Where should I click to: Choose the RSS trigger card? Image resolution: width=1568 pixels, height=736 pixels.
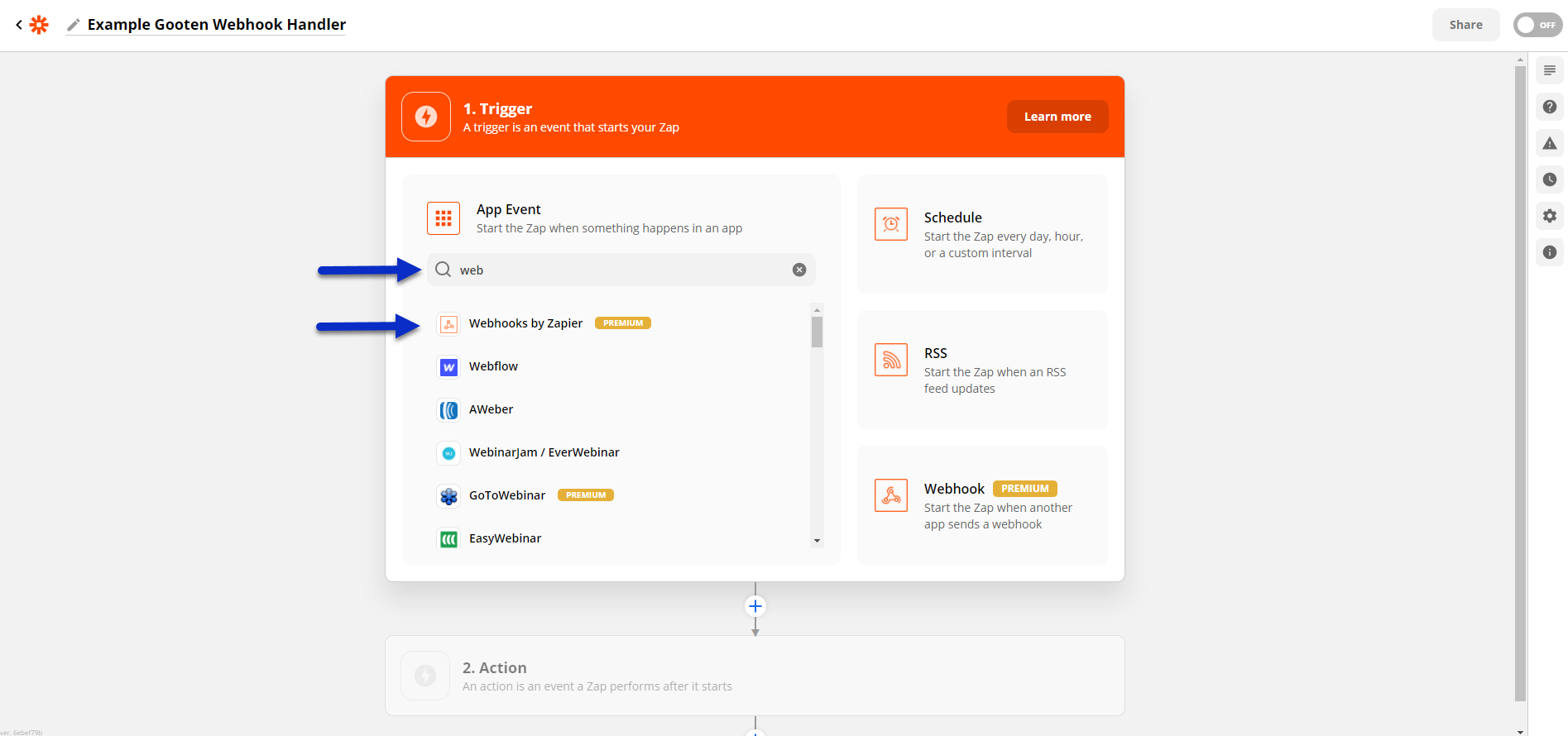click(982, 370)
